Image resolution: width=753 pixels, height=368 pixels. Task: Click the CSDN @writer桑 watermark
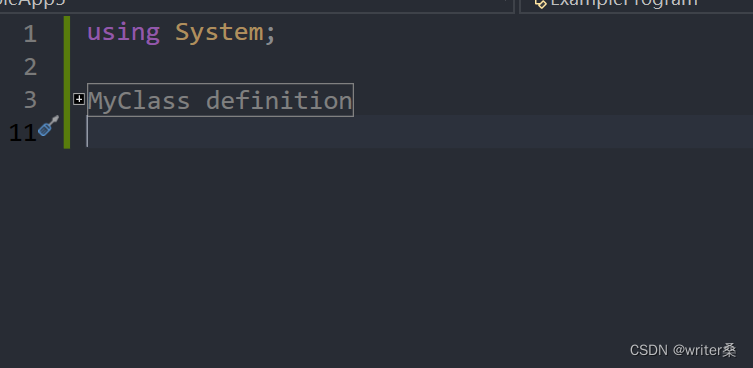(x=683, y=350)
